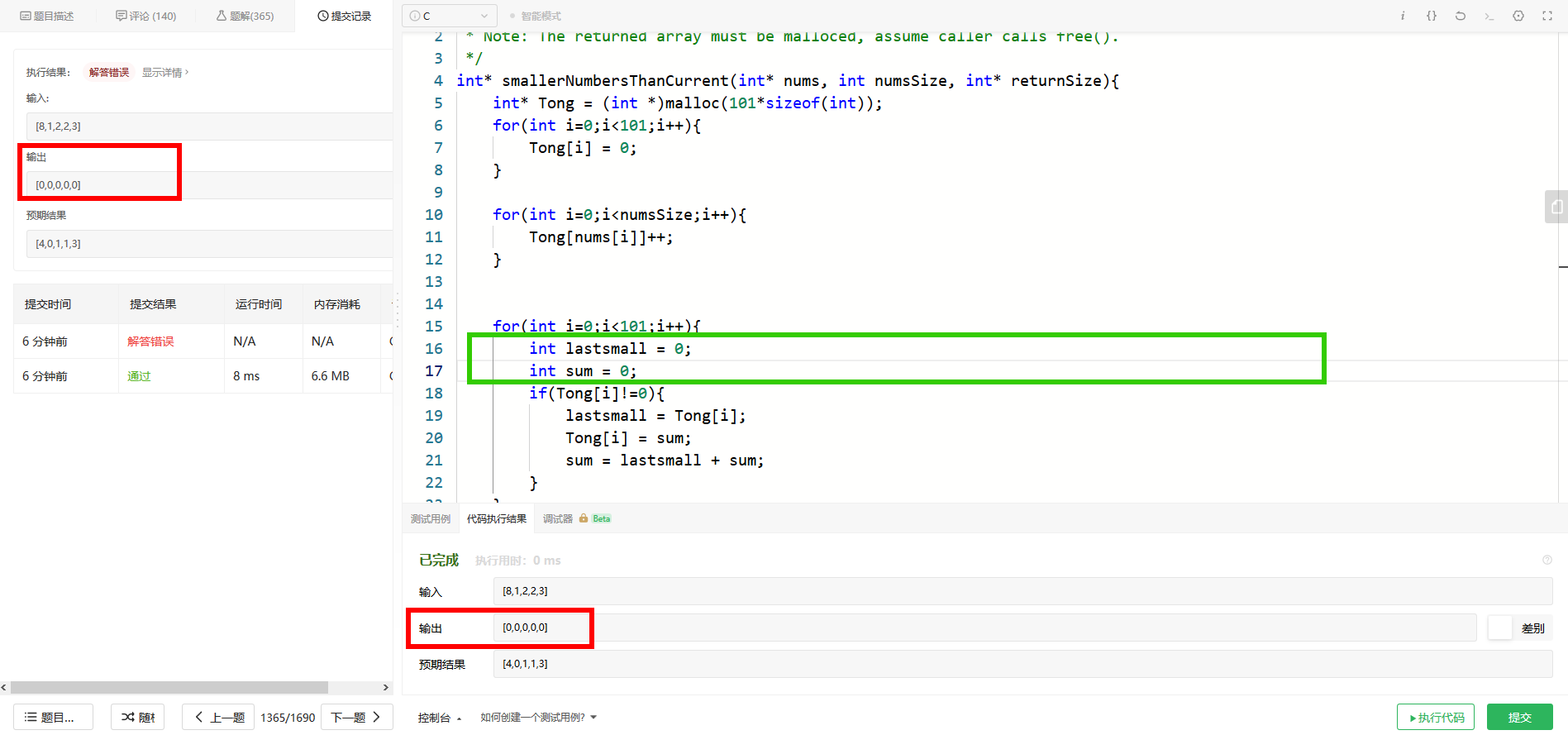Open the 题目 problem list button
Screen dimensions: 1568x735
[53, 717]
